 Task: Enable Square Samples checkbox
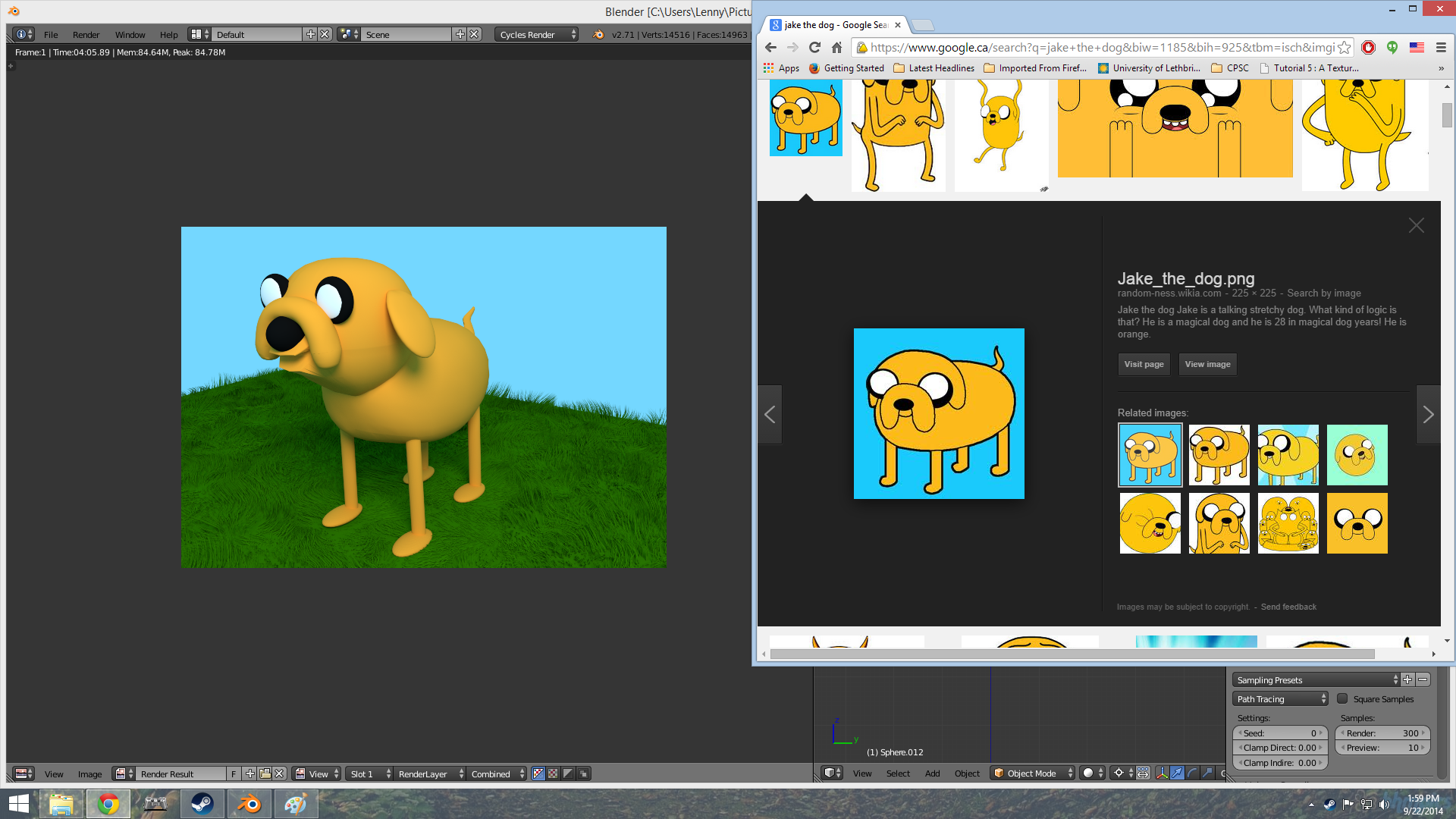[x=1342, y=698]
